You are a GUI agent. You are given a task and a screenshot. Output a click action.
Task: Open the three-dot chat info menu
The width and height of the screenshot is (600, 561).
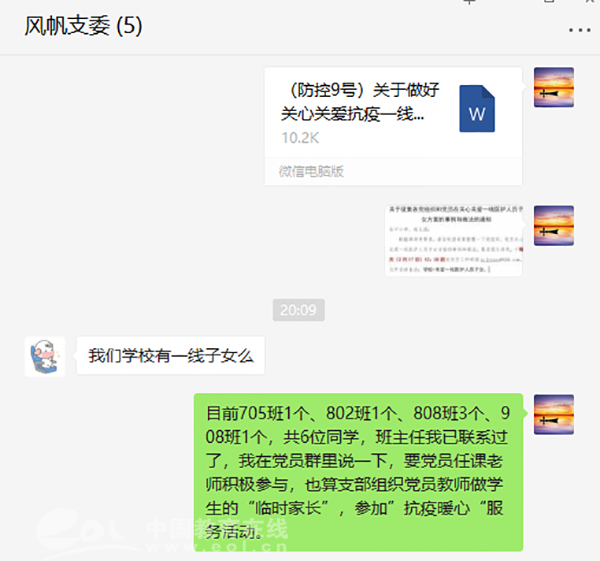pyautogui.click(x=579, y=30)
